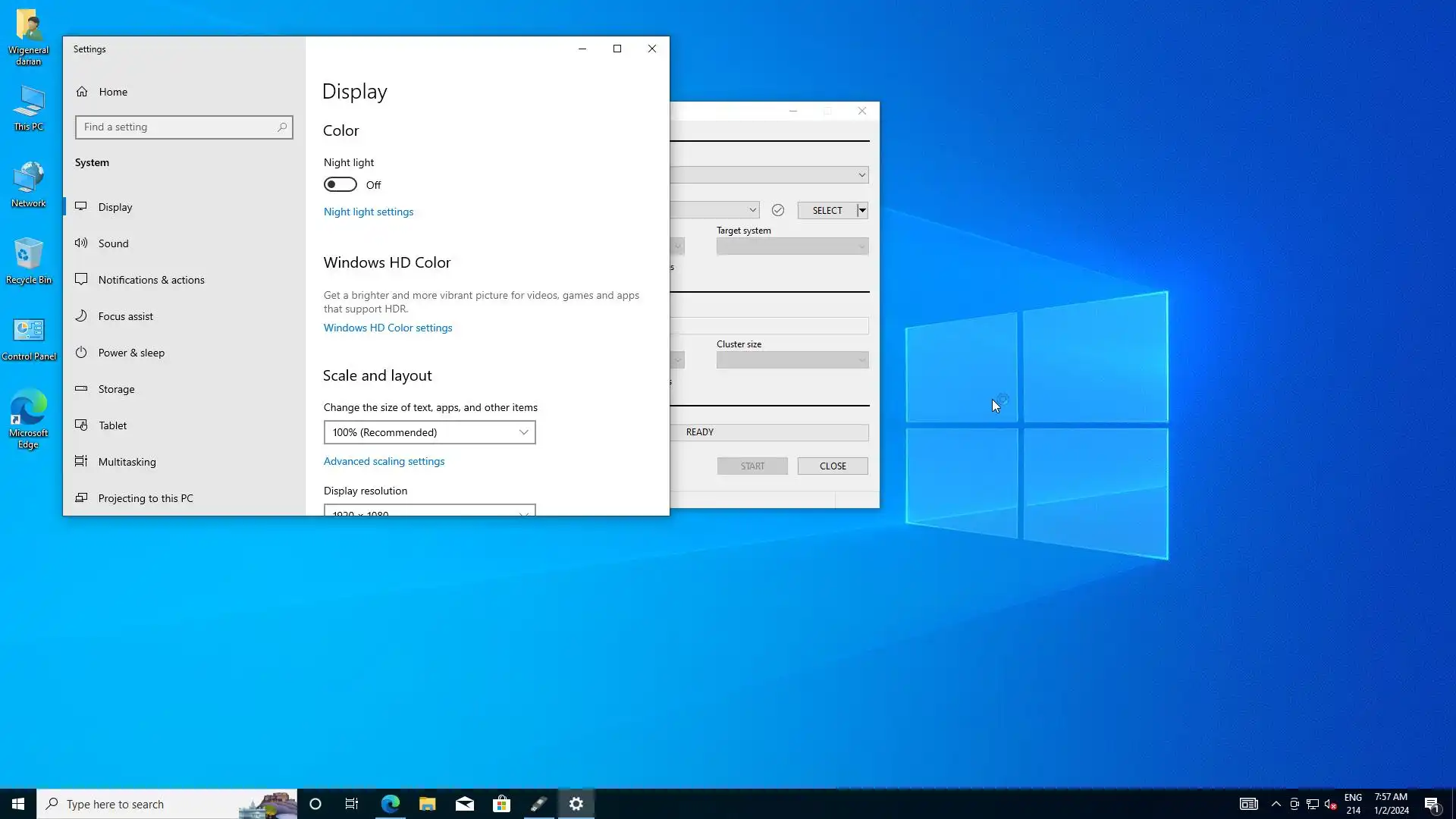Click the search magnifier in Find a setting
Image resolution: width=1456 pixels, height=819 pixels.
point(282,127)
